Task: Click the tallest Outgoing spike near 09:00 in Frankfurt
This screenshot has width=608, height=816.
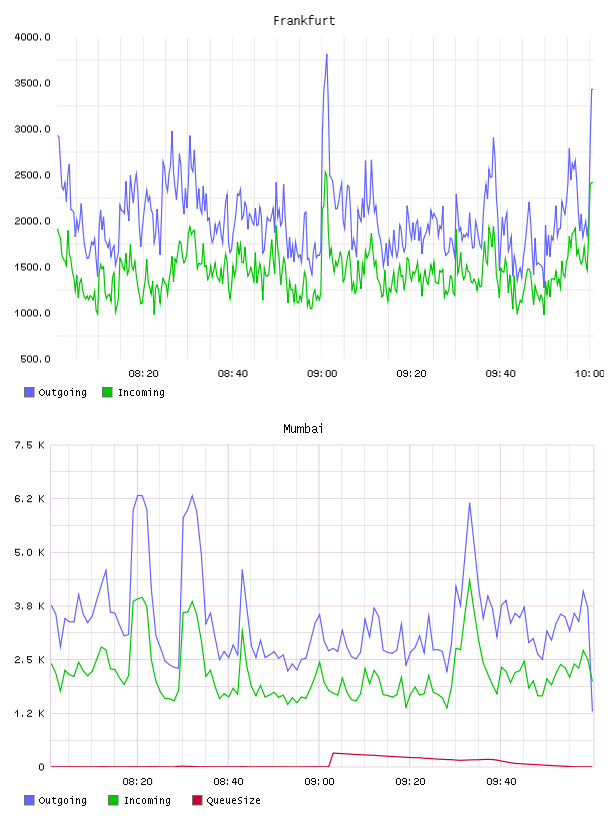Action: [326, 55]
